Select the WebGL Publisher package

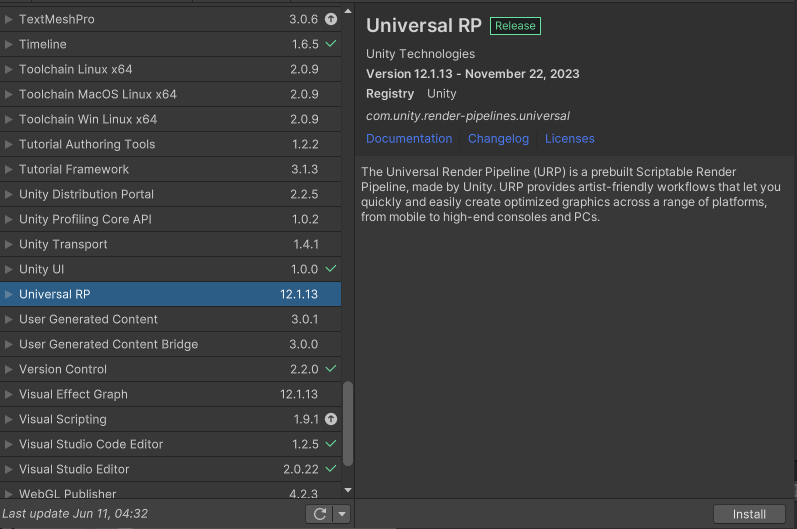pyautogui.click(x=170, y=490)
